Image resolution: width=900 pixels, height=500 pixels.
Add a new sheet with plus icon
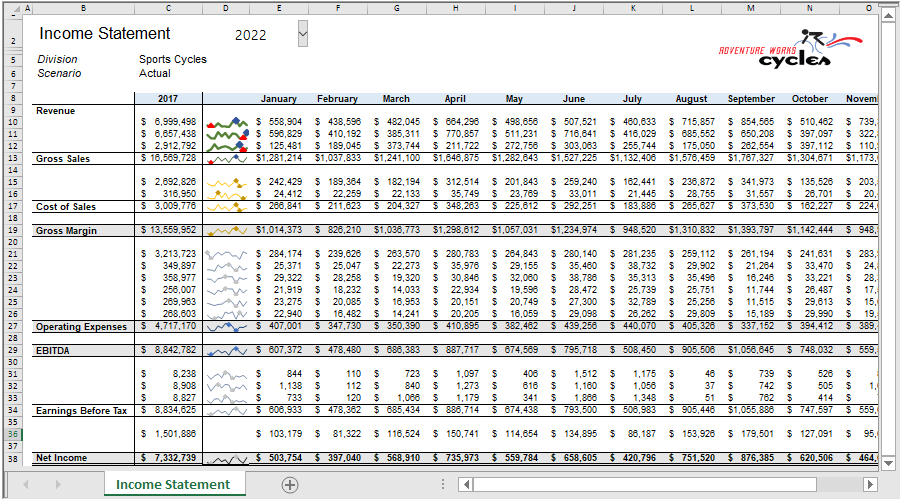[290, 485]
